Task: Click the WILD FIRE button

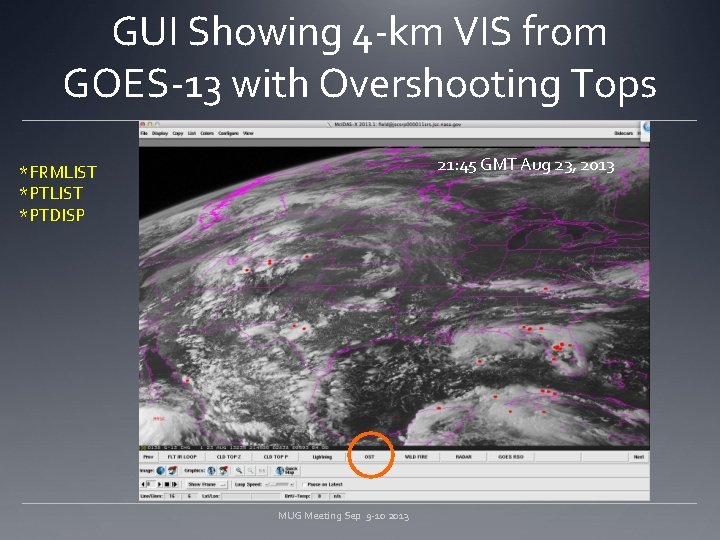Action: (416, 457)
